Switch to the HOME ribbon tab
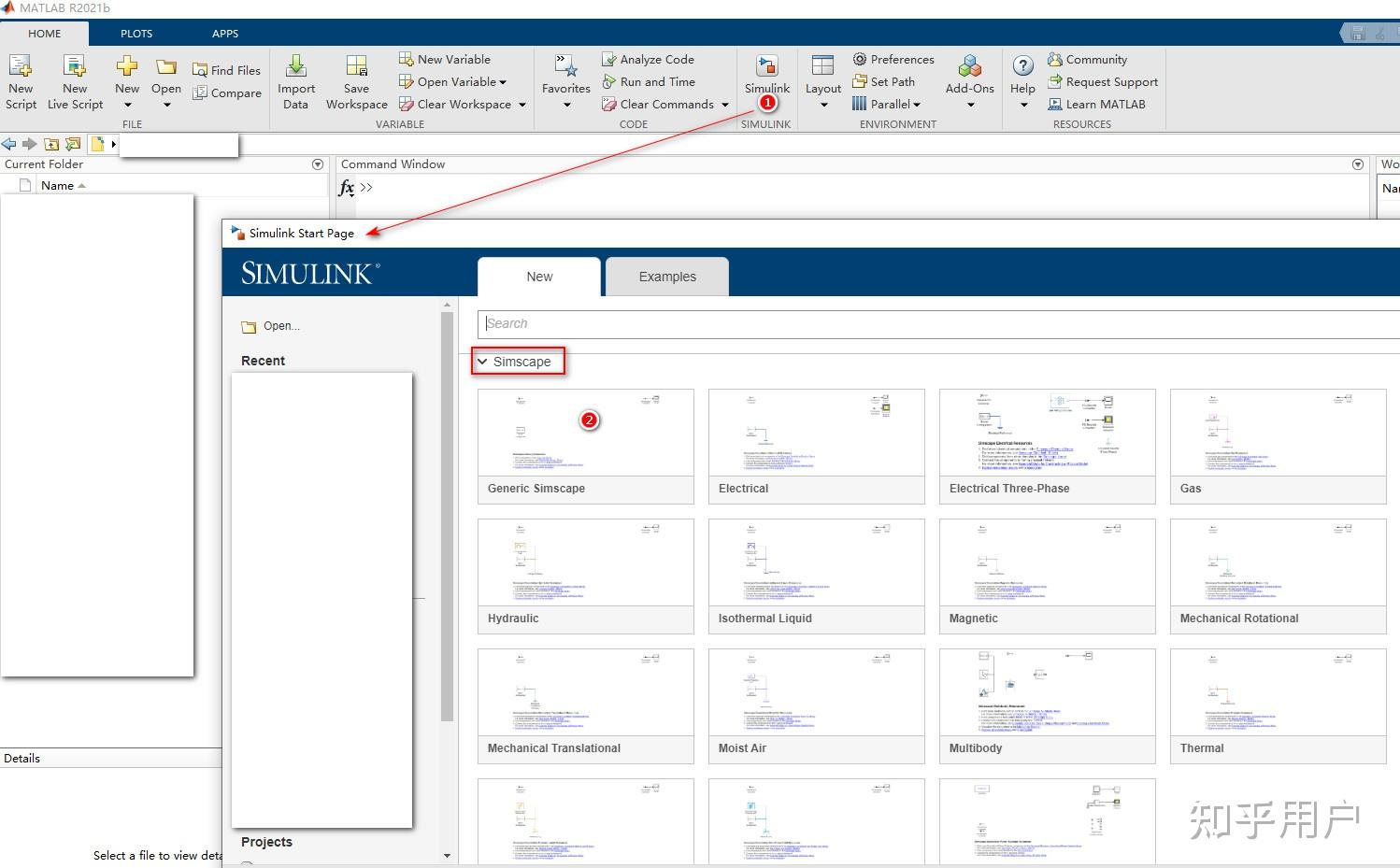The width and height of the screenshot is (1400, 868). pos(45,33)
